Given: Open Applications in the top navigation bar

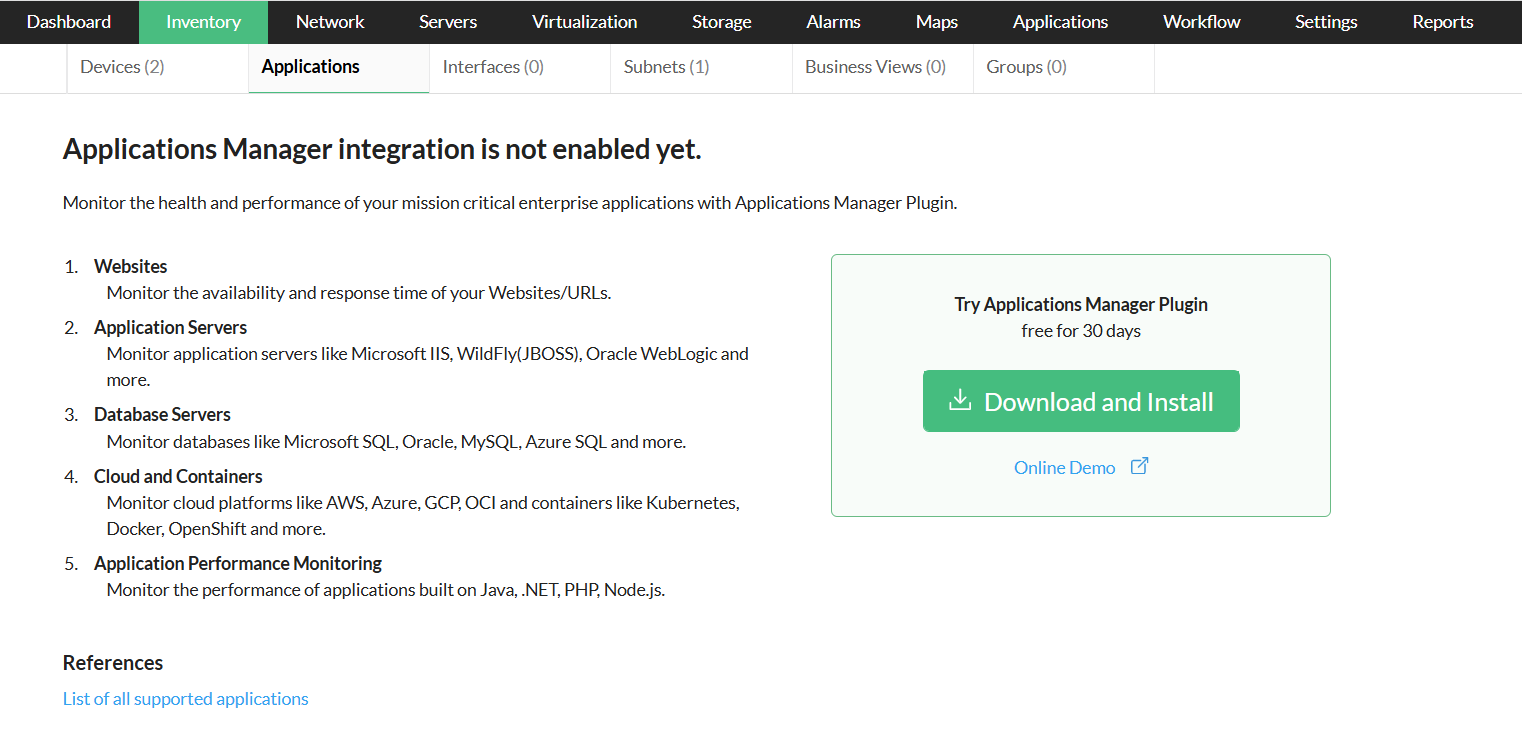Looking at the screenshot, I should [1060, 22].
